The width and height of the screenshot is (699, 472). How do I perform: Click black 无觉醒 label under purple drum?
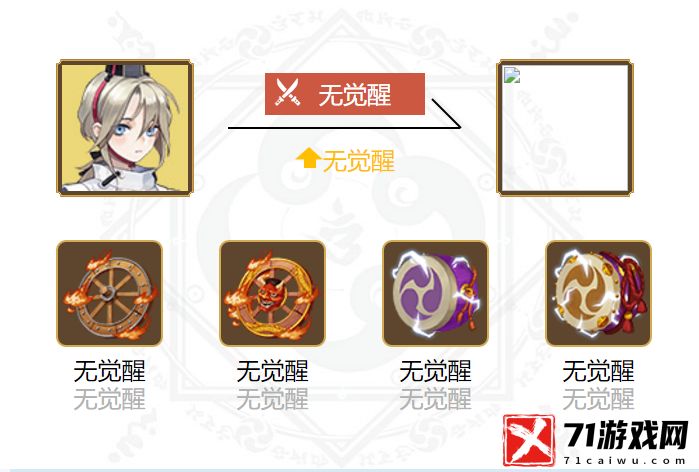tap(436, 371)
